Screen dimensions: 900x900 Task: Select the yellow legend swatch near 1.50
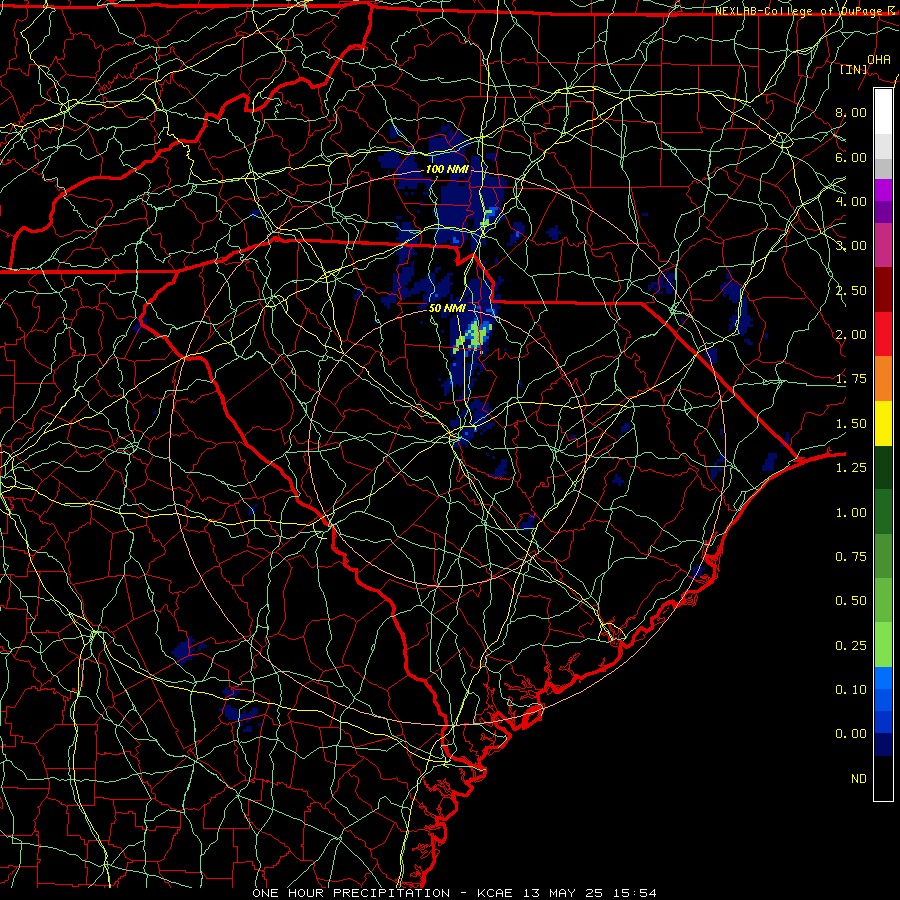(x=883, y=423)
